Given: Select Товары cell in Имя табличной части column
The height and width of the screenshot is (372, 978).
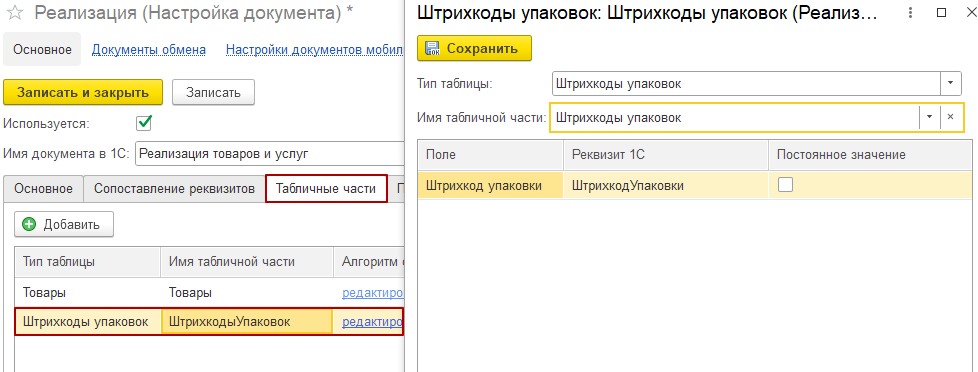Looking at the screenshot, I should (x=248, y=293).
